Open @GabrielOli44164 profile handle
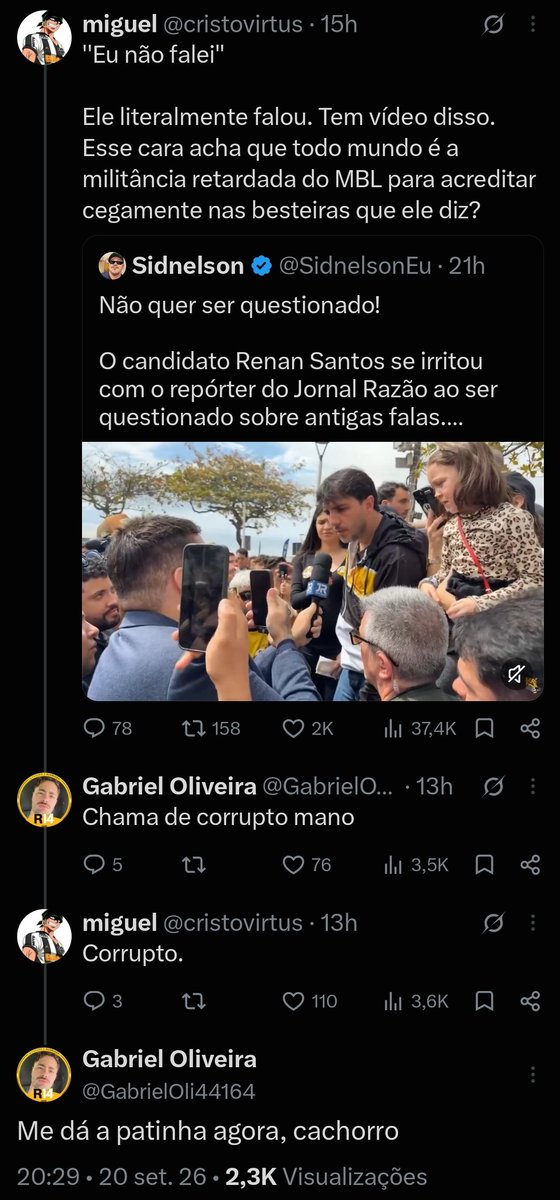This screenshot has height=1200, width=560. (x=168, y=1091)
